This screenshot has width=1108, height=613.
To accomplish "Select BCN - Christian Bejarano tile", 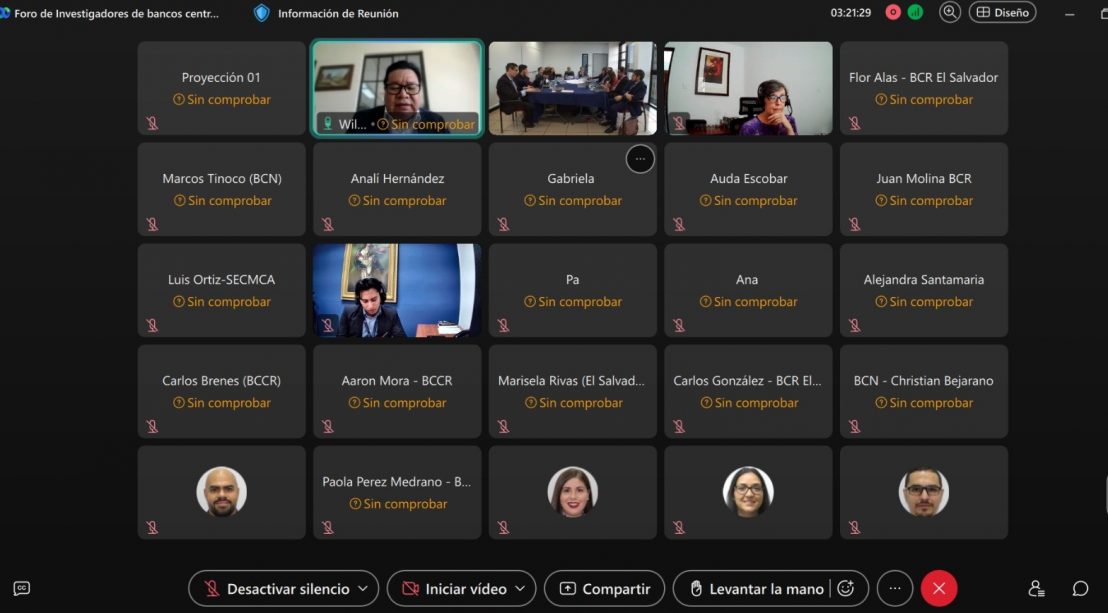I will pyautogui.click(x=924, y=391).
